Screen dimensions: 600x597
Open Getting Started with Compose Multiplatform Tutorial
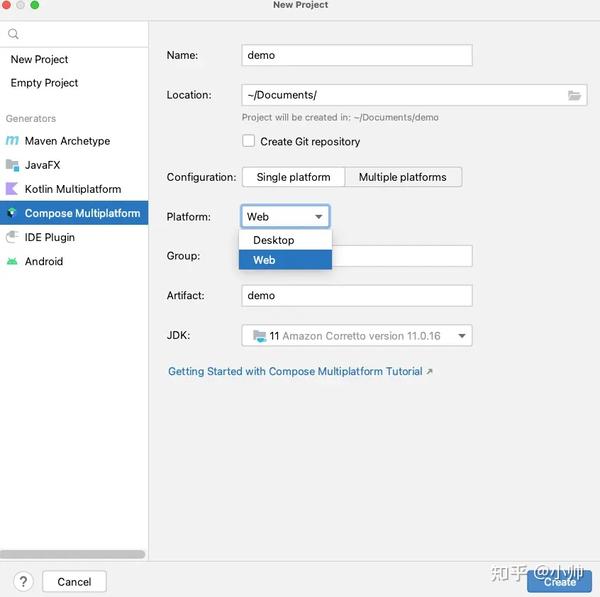tap(295, 371)
